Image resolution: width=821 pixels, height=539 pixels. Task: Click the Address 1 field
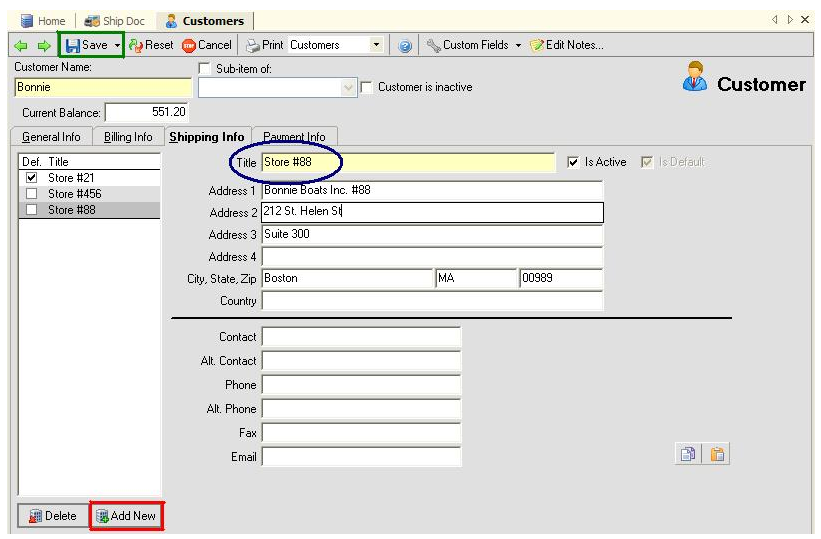[432, 190]
